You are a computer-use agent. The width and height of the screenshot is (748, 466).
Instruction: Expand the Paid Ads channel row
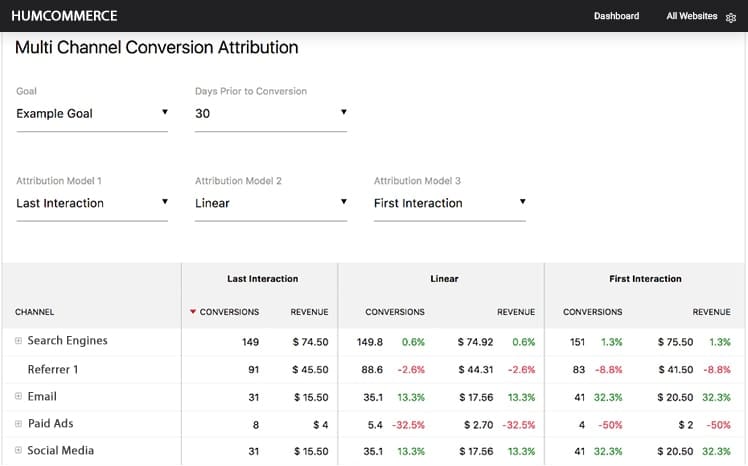18,424
